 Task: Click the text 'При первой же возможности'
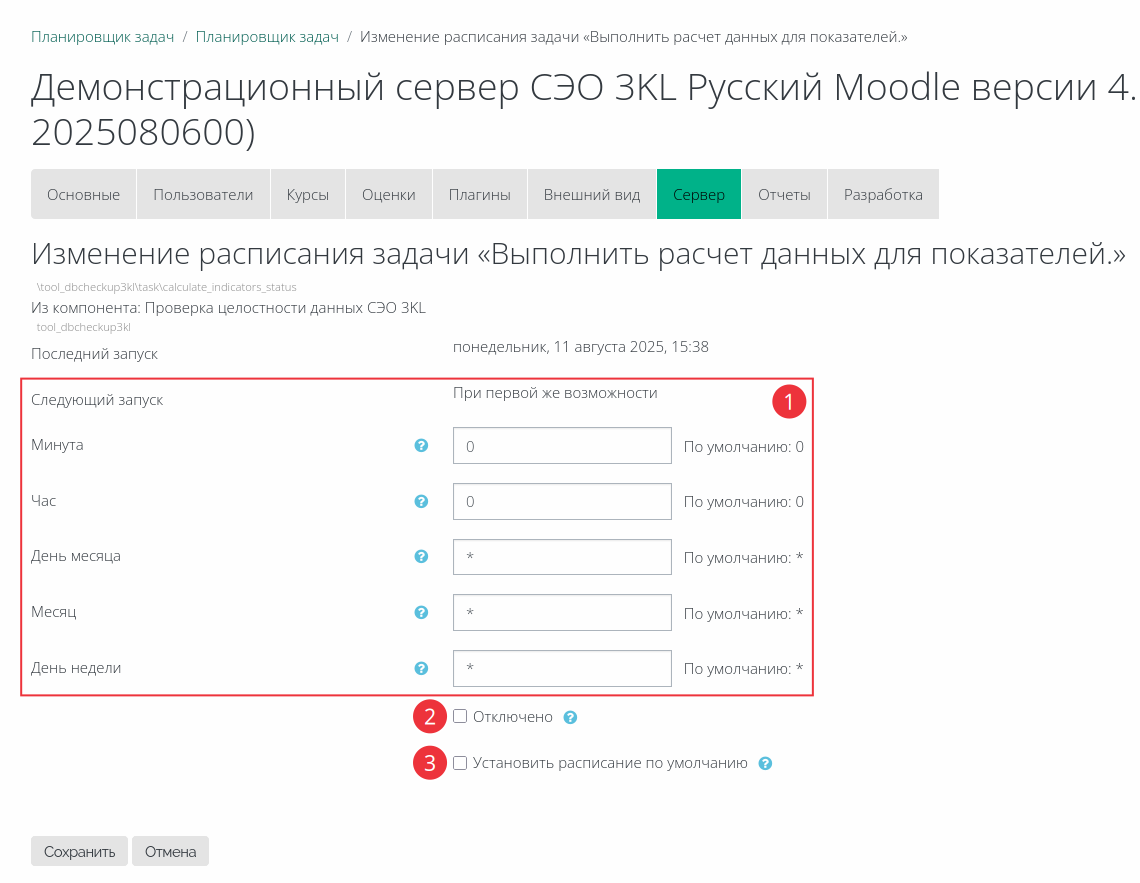[x=555, y=393]
